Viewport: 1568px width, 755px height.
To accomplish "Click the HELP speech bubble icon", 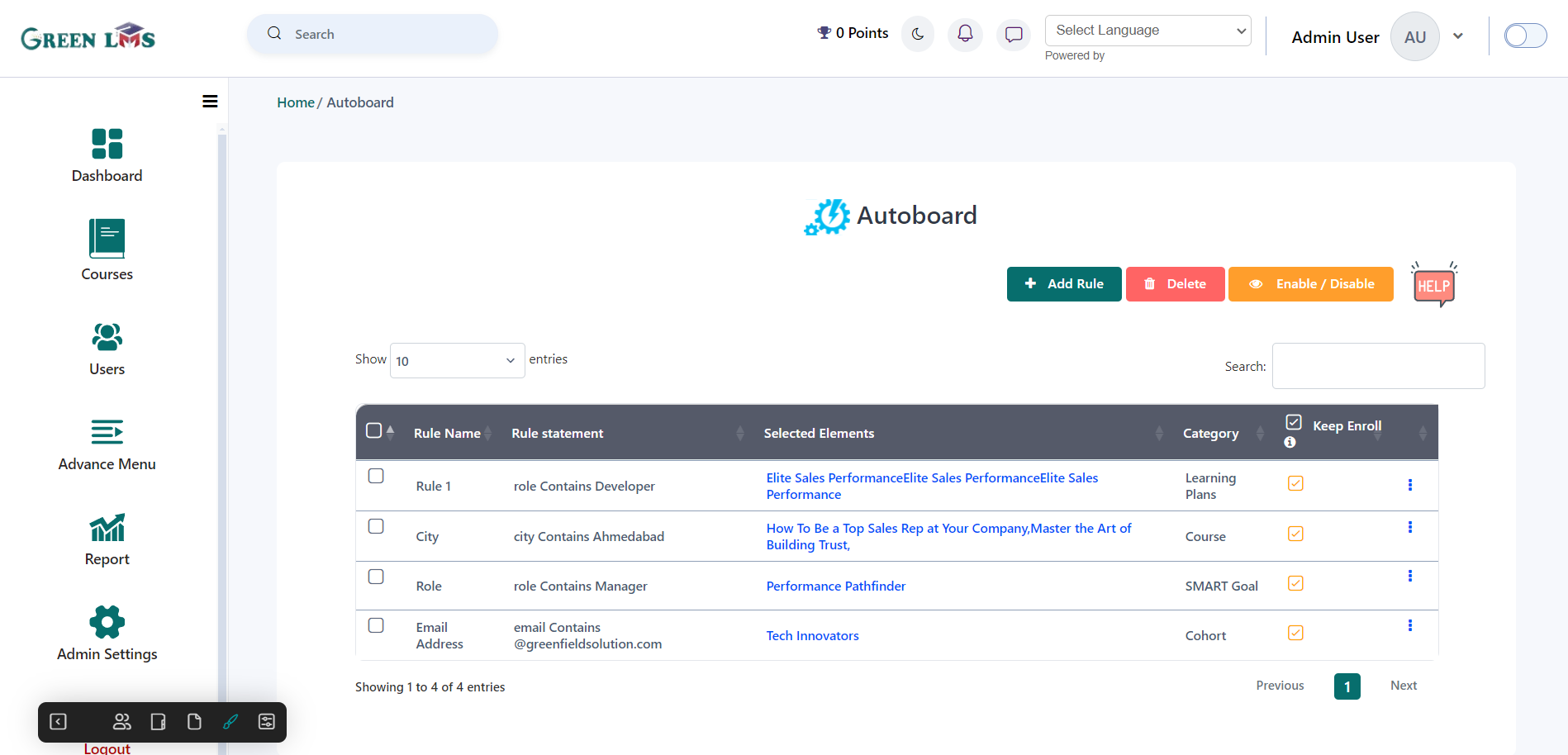I will point(1434,285).
